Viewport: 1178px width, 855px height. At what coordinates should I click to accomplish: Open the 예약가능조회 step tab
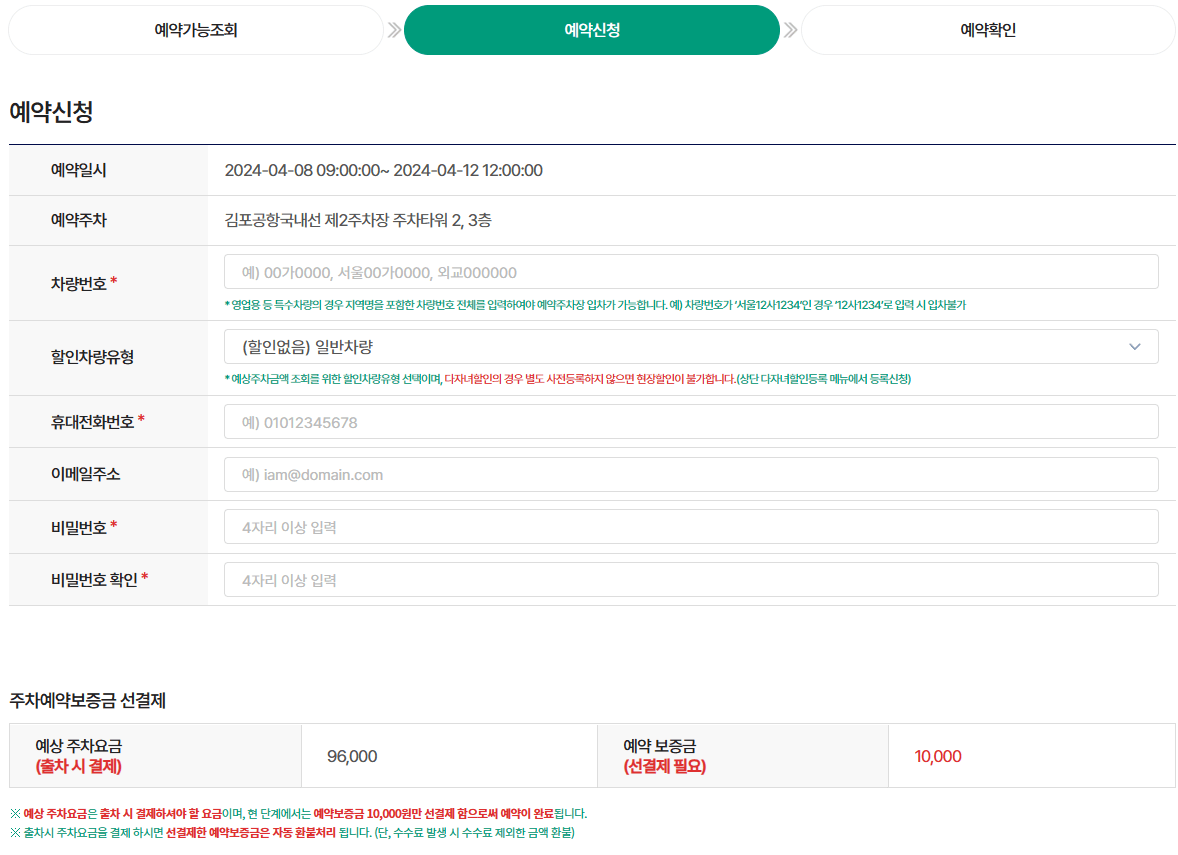click(x=196, y=30)
